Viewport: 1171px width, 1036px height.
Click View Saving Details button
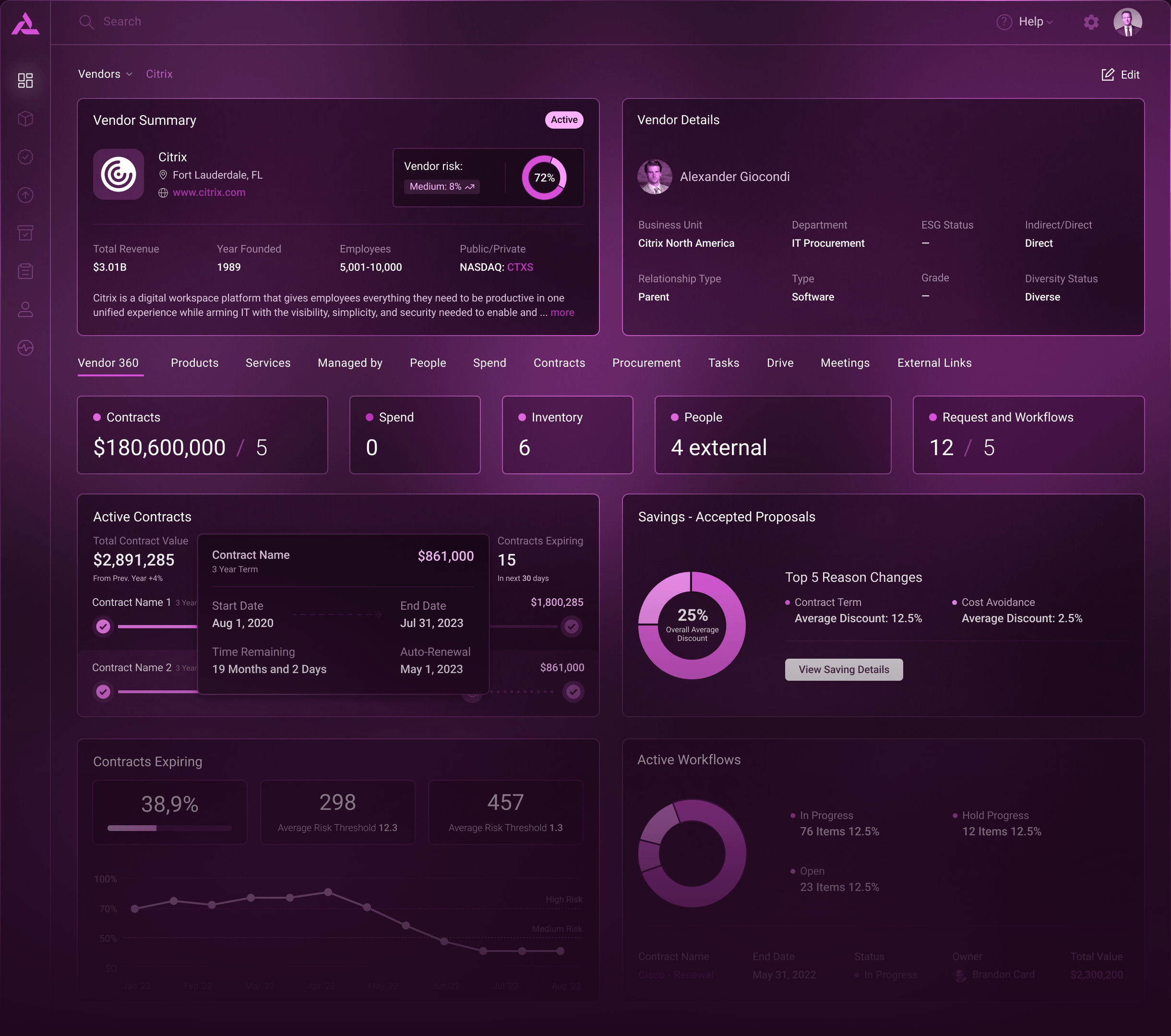[843, 669]
